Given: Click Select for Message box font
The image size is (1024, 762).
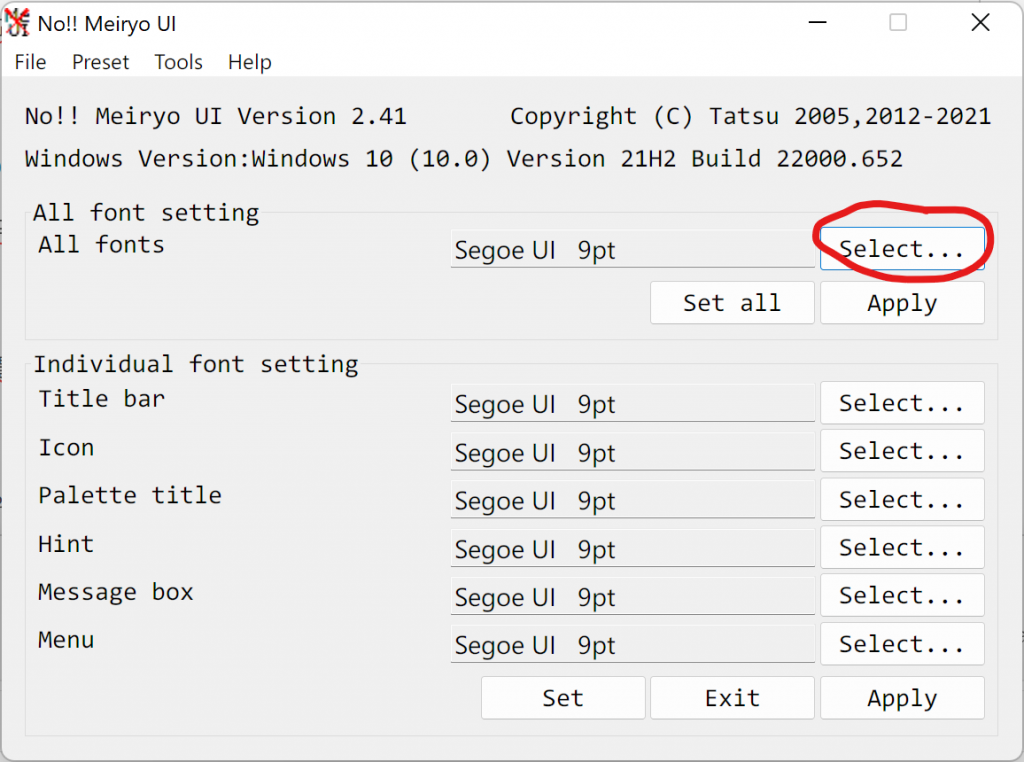Looking at the screenshot, I should tap(902, 595).
